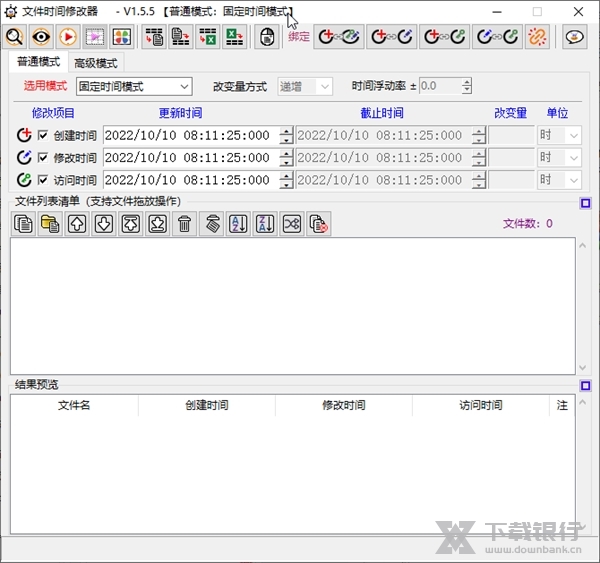Click the blue pencil icon beside 修改时间
The image size is (600, 563).
click(x=24, y=157)
